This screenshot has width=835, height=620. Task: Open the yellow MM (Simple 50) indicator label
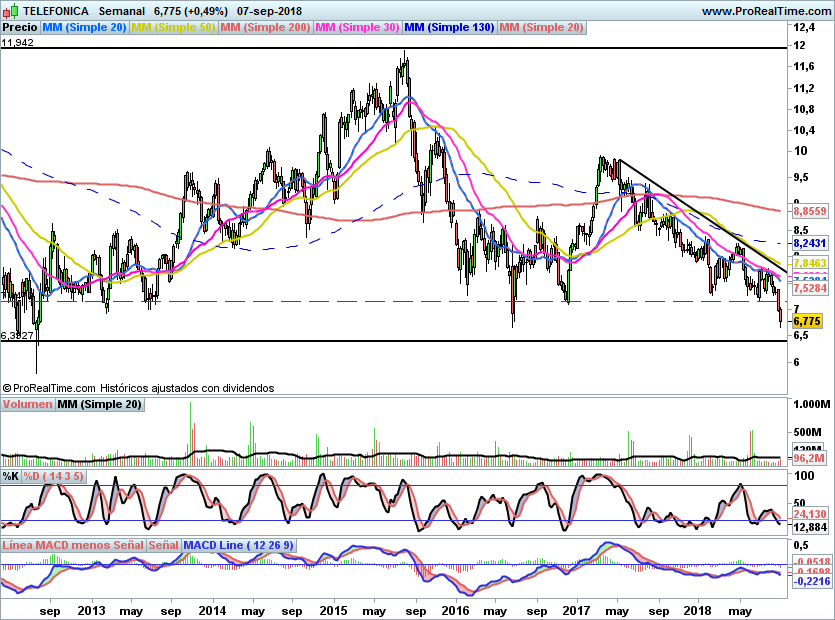pyautogui.click(x=173, y=28)
